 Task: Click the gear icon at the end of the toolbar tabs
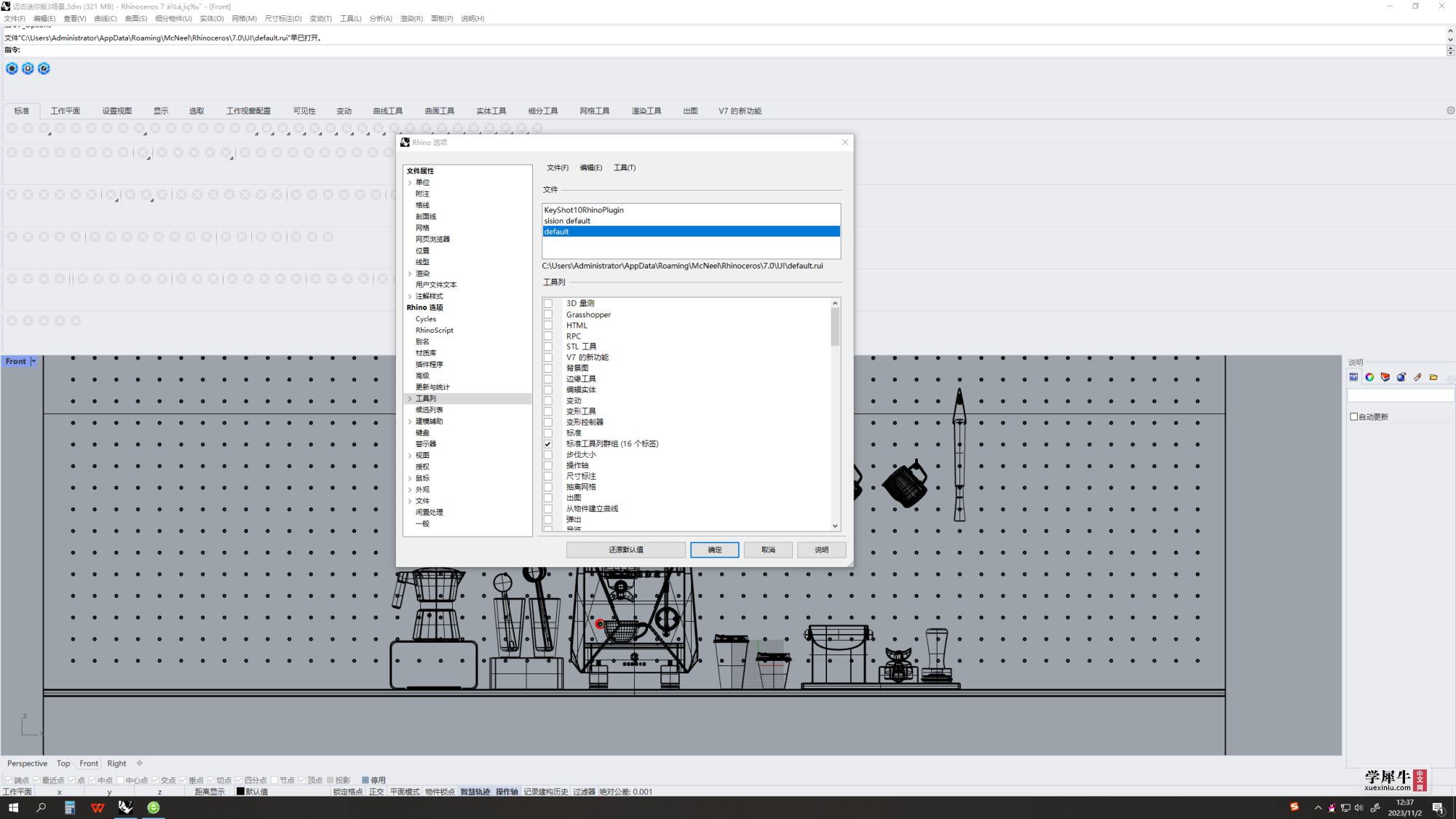1450,111
